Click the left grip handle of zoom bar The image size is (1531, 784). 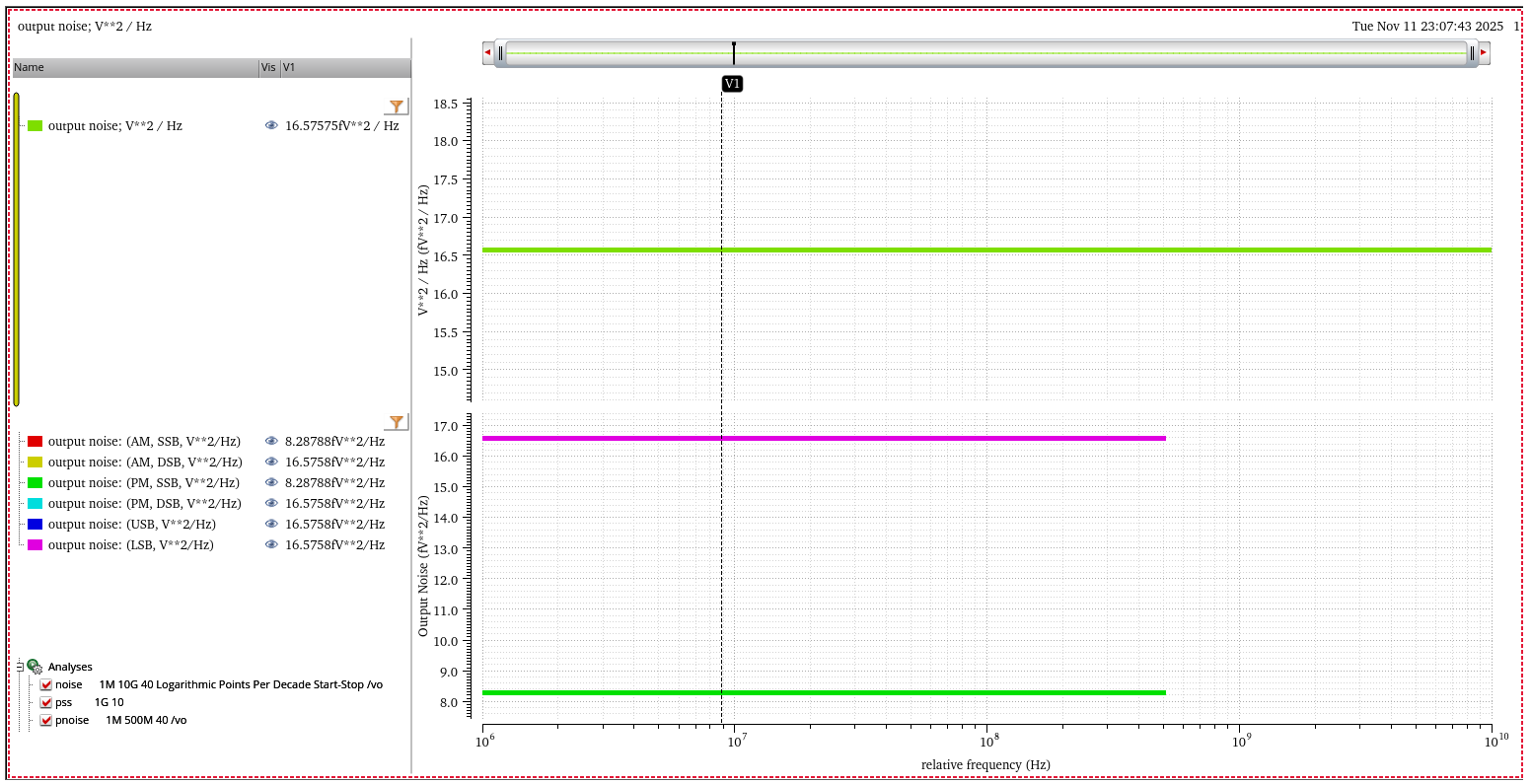tap(501, 53)
